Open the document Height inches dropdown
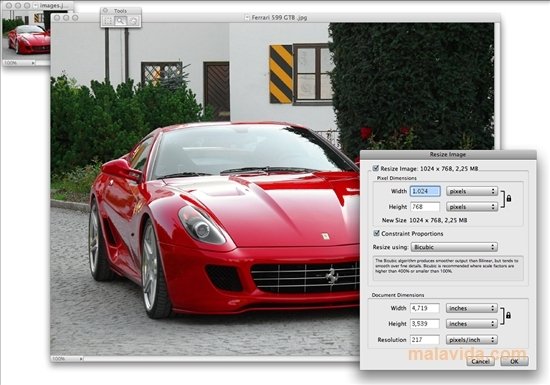 click(x=472, y=324)
